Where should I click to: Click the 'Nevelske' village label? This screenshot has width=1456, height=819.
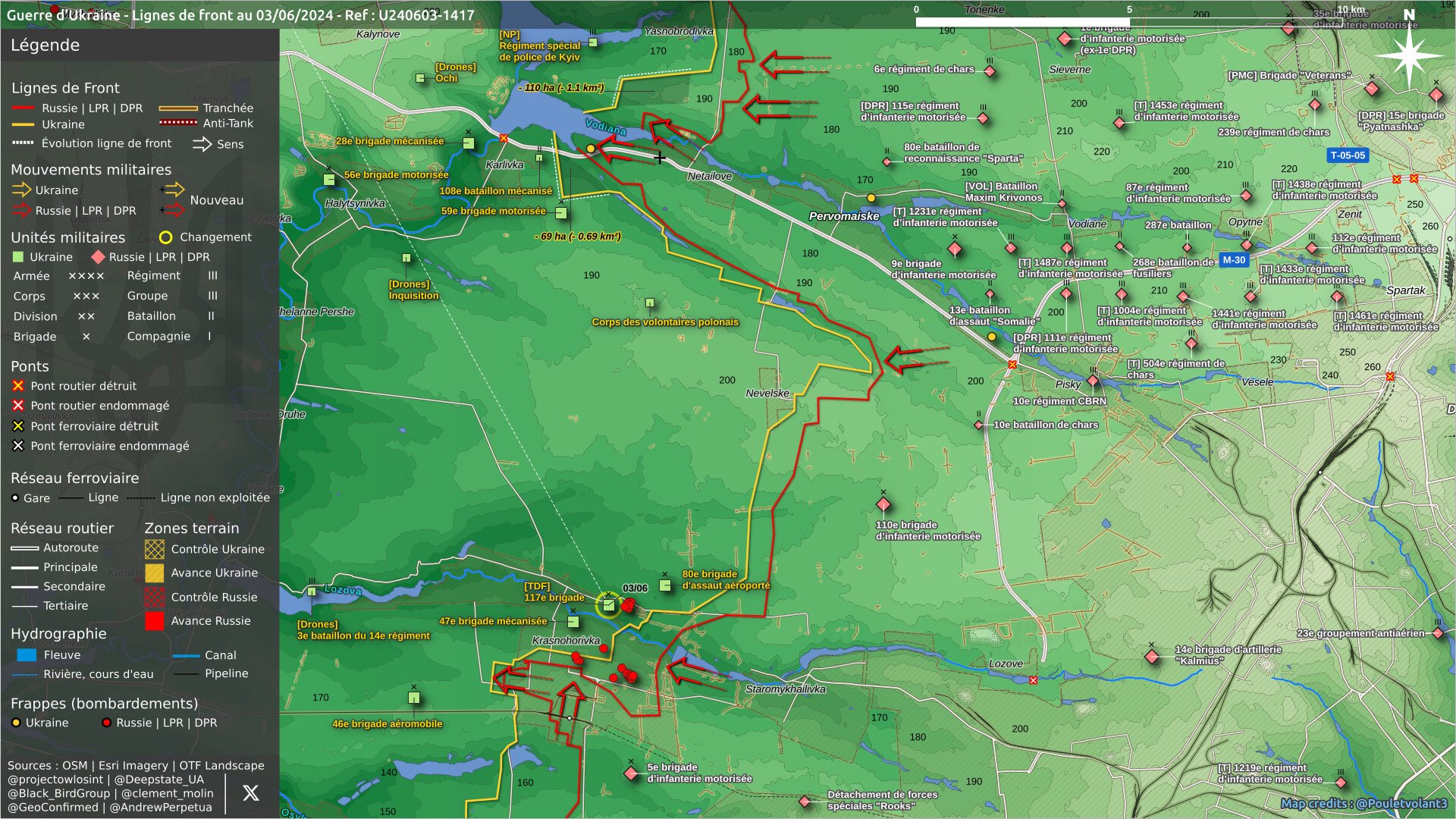(x=767, y=394)
